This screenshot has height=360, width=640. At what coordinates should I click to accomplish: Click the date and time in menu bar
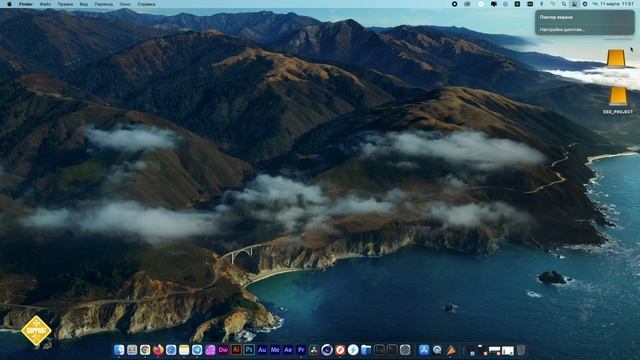pos(613,4)
